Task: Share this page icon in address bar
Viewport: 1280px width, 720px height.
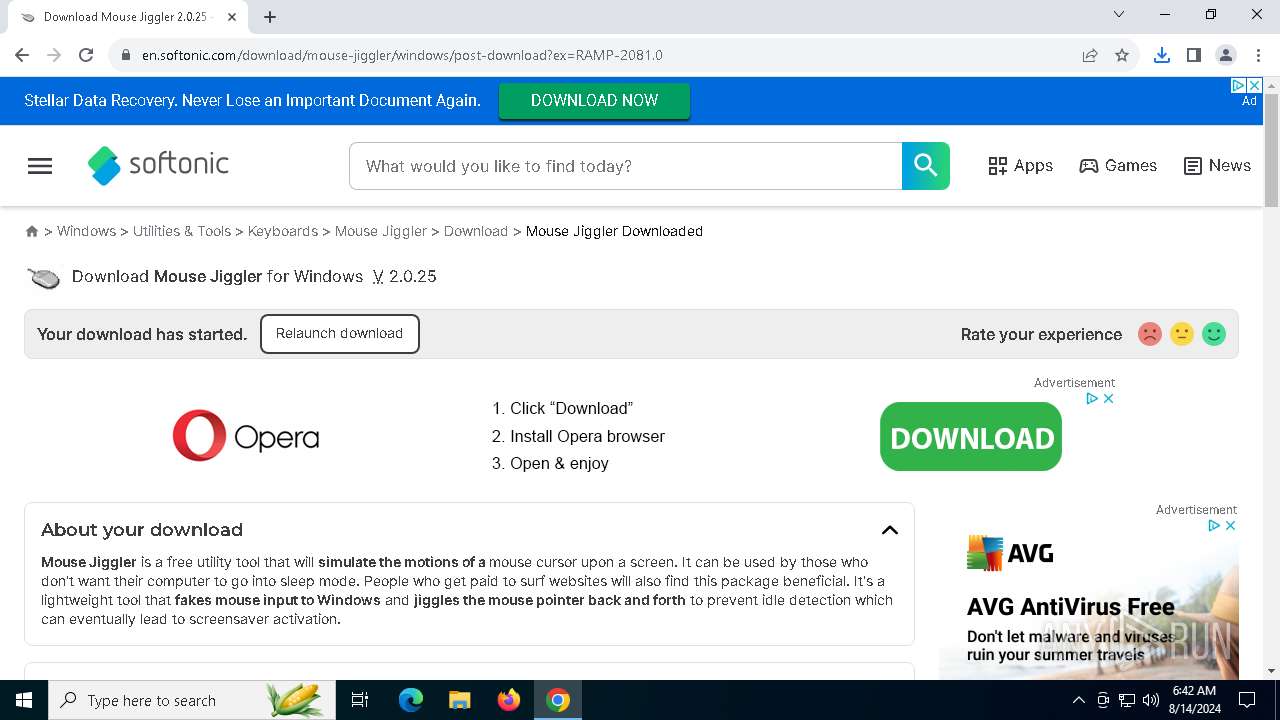Action: coord(1090,55)
